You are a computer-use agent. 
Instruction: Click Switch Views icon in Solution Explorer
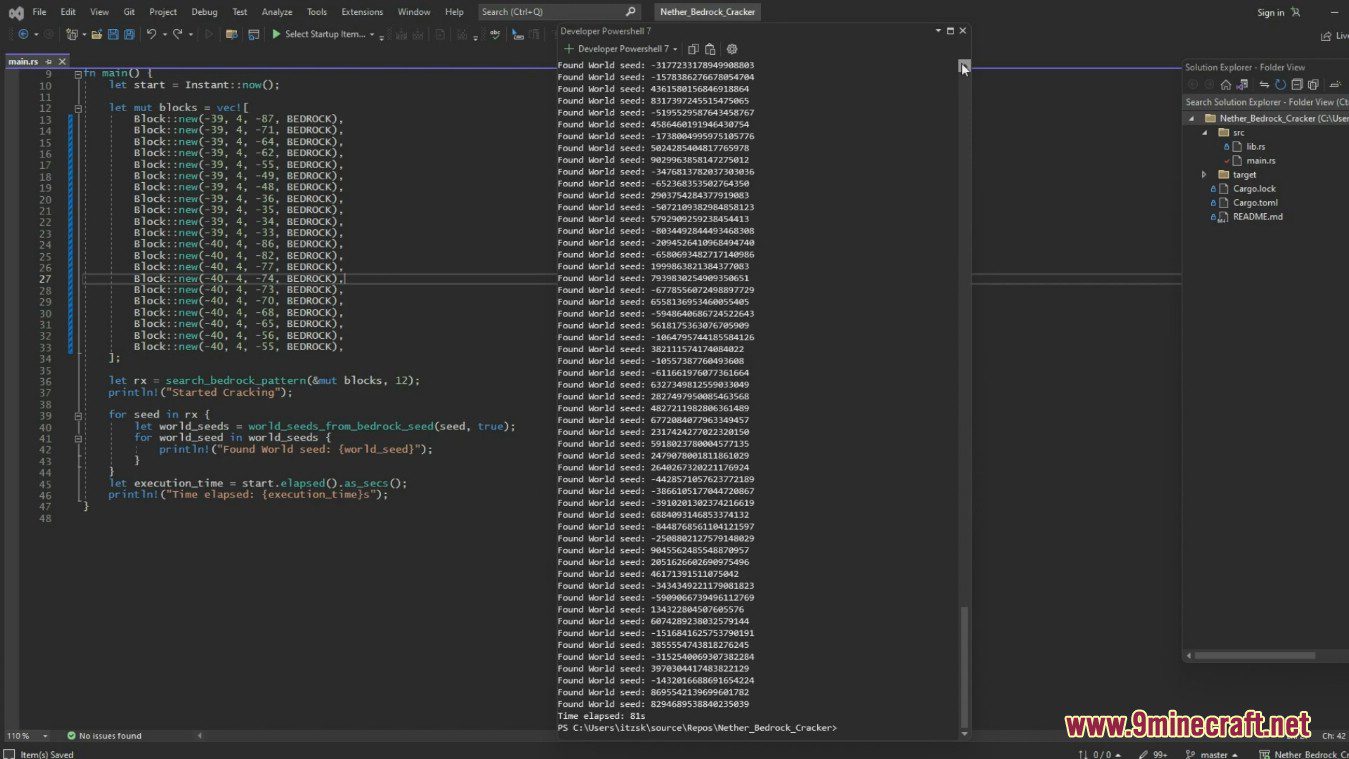[x=1242, y=84]
